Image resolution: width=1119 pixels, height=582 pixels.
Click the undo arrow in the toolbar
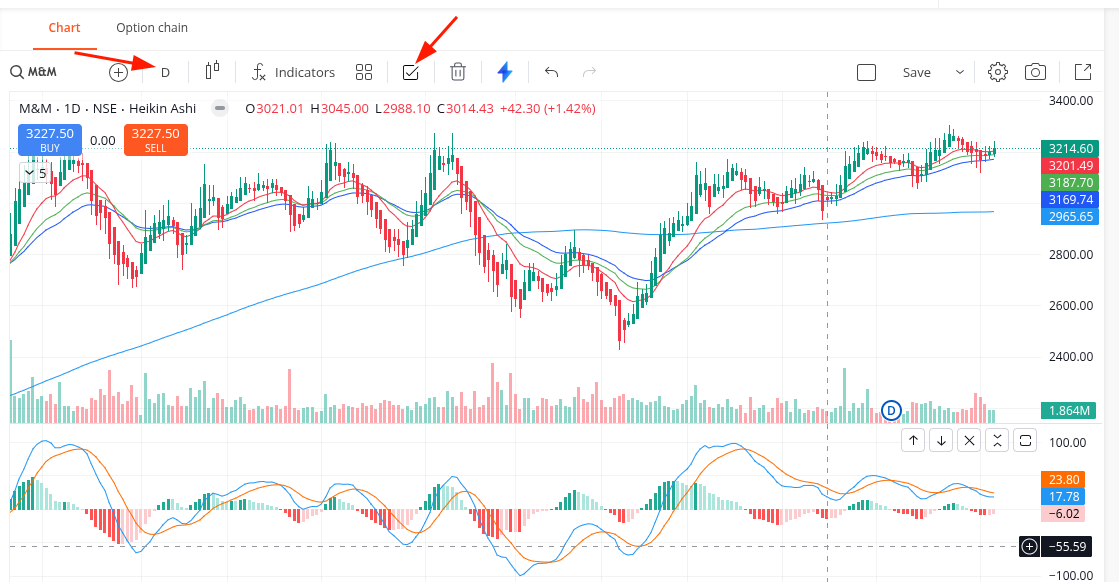click(550, 71)
